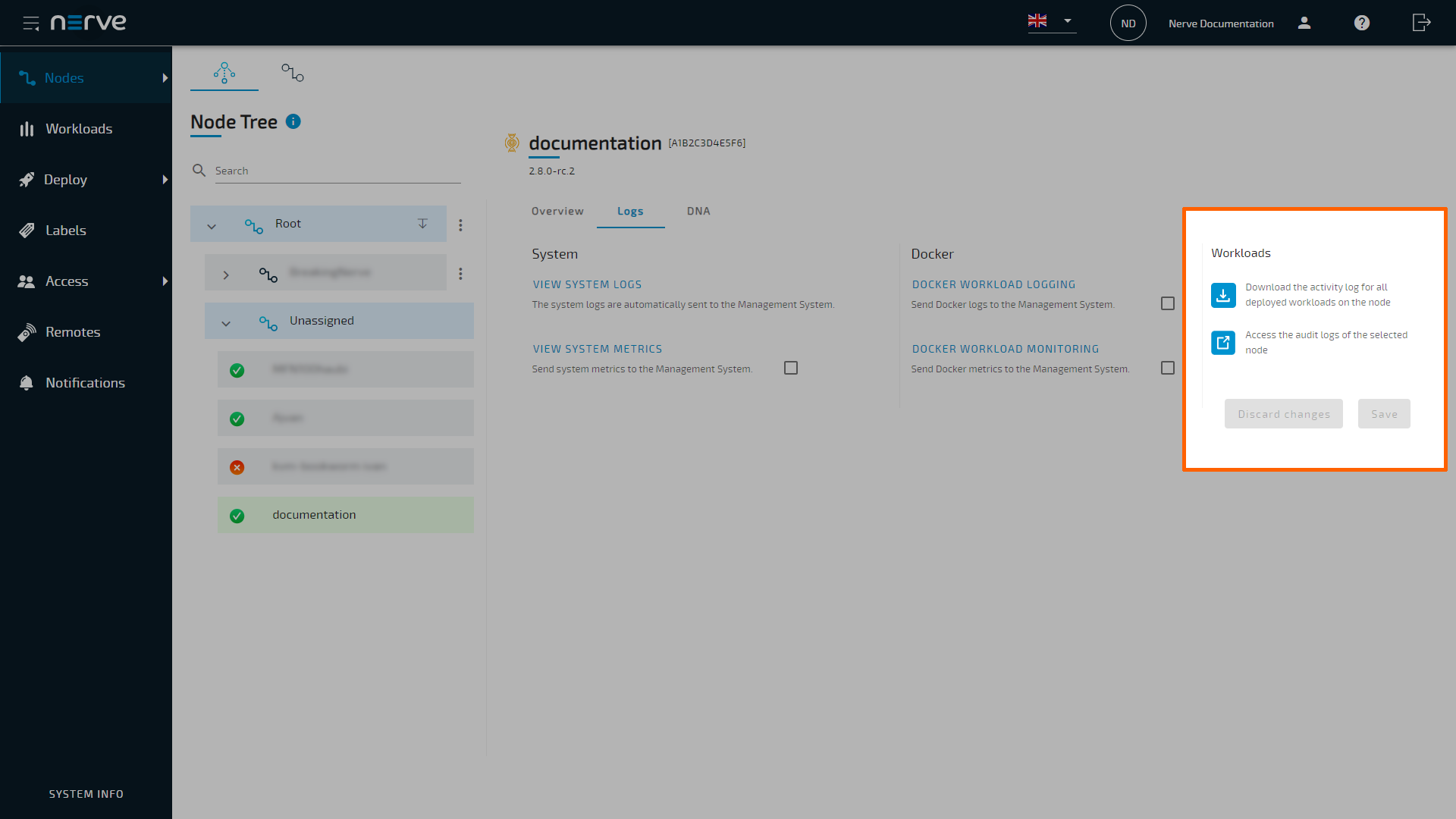The image size is (1456, 819).
Task: Click the logout icon in the top bar
Action: point(1421,23)
